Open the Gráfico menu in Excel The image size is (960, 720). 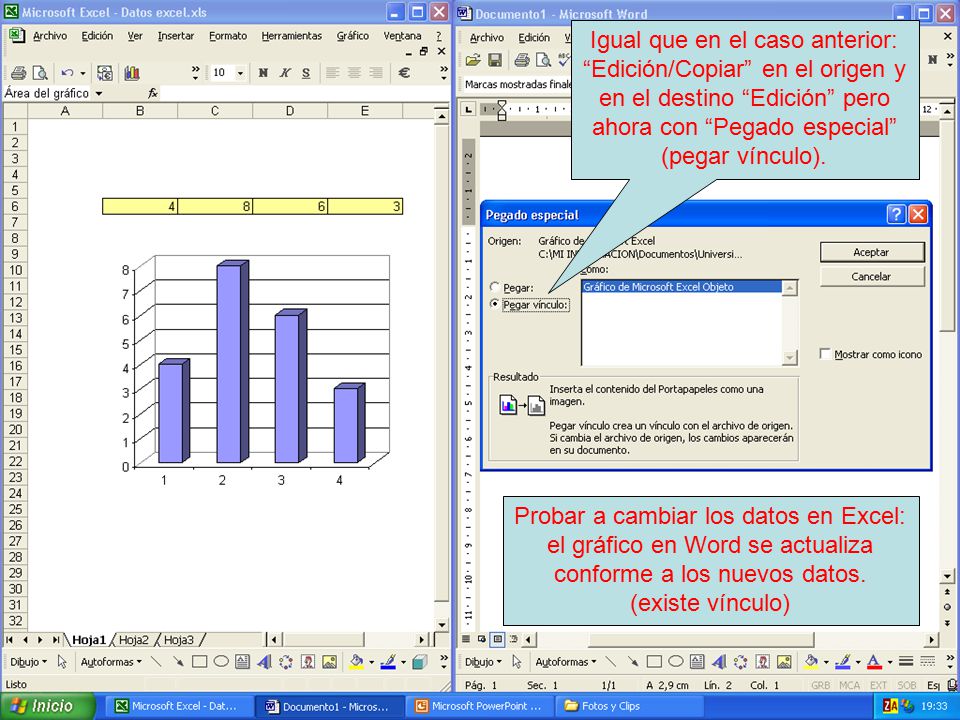click(x=353, y=36)
